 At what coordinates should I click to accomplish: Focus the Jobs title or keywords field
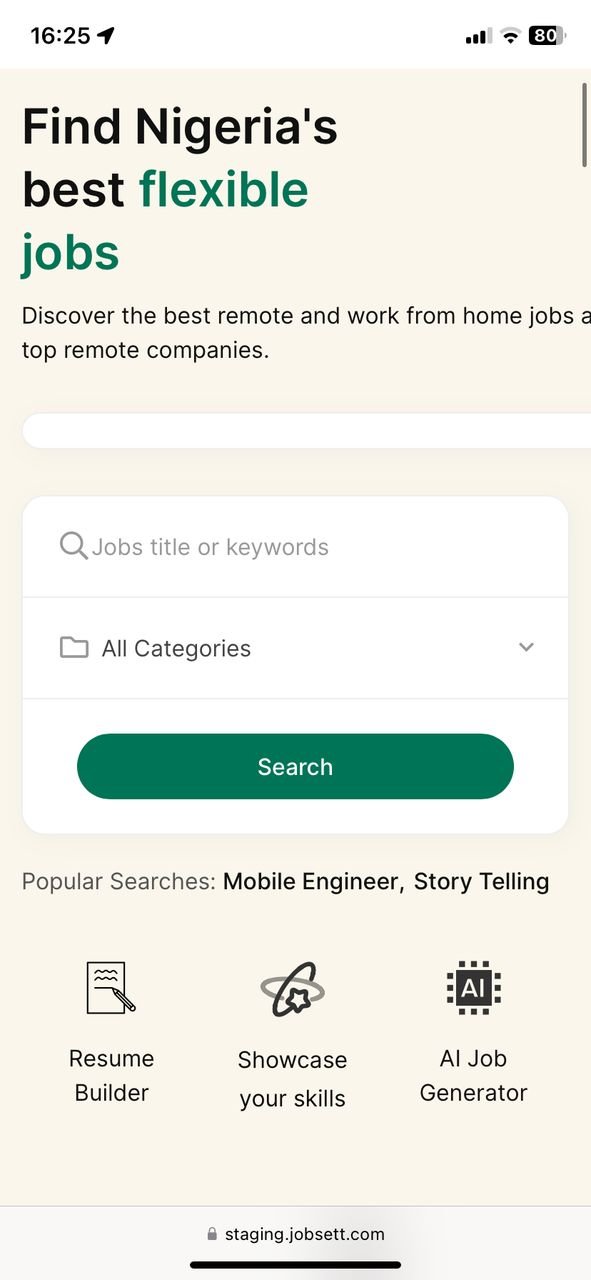click(x=295, y=547)
